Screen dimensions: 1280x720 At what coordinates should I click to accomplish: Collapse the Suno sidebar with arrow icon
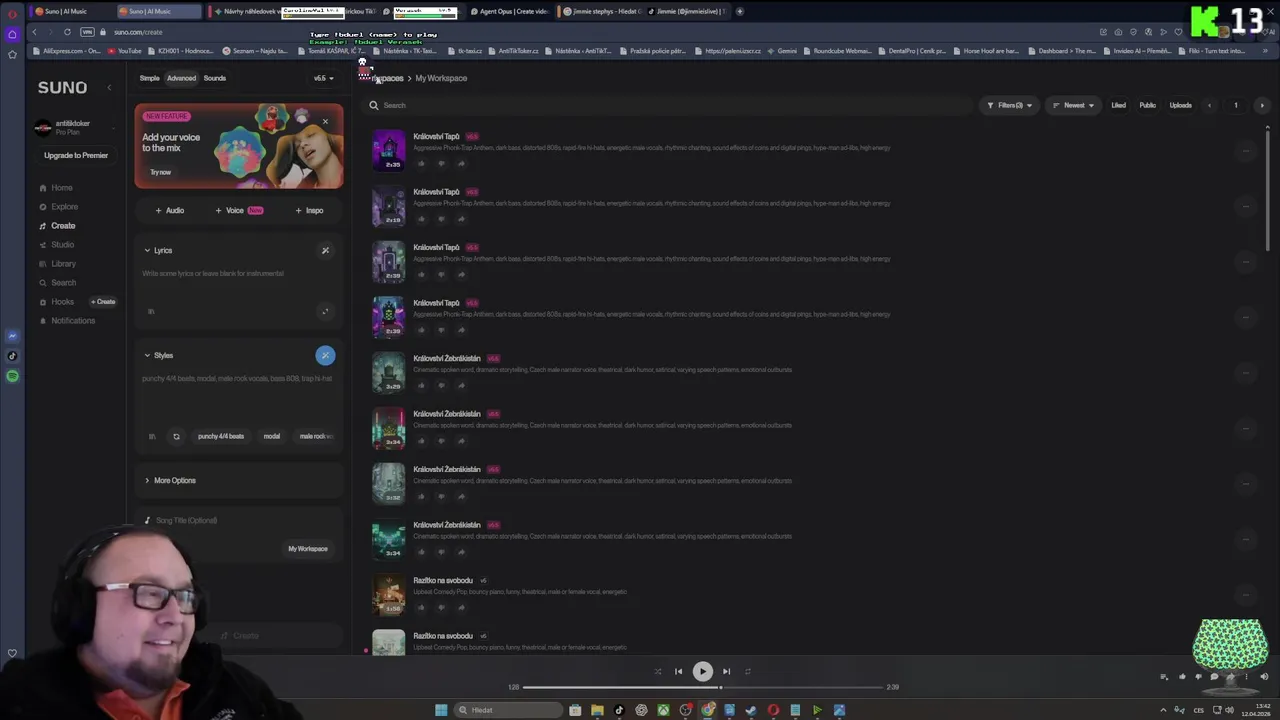pos(110,88)
